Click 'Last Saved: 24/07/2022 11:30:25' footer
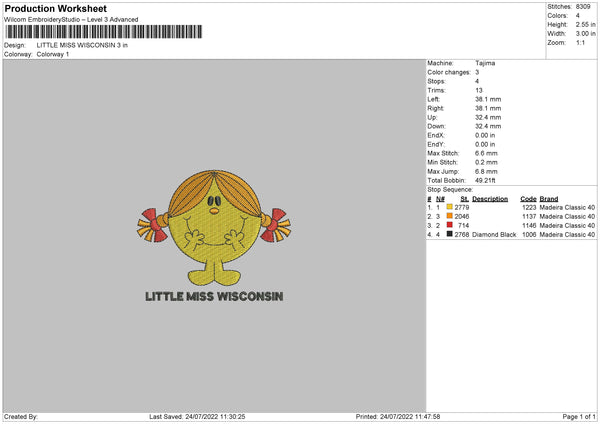This screenshot has height=424, width=600. [x=197, y=416]
